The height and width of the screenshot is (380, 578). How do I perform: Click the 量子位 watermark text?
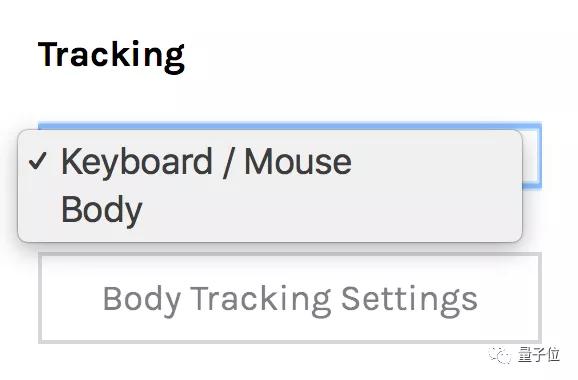[x=539, y=355]
